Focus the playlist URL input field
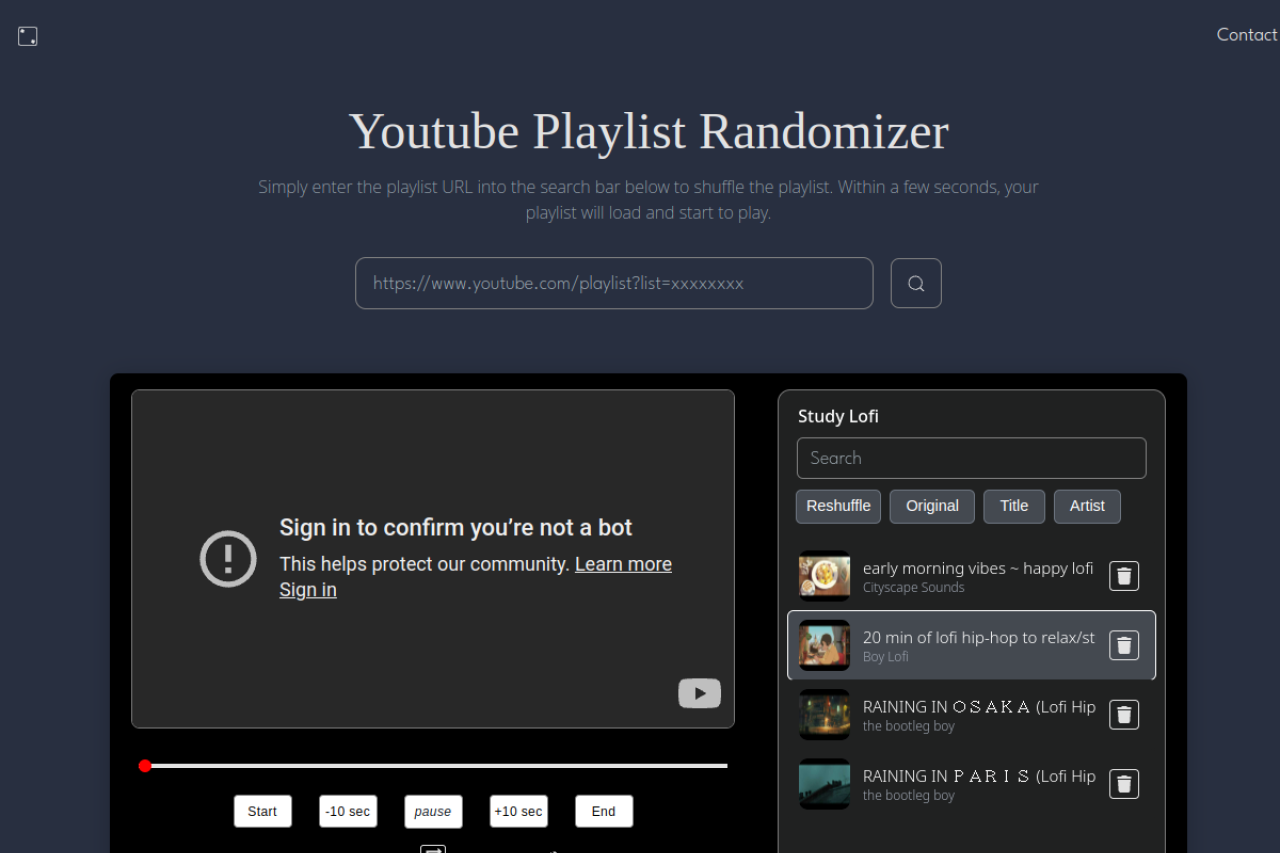The width and height of the screenshot is (1280, 853). coord(614,283)
